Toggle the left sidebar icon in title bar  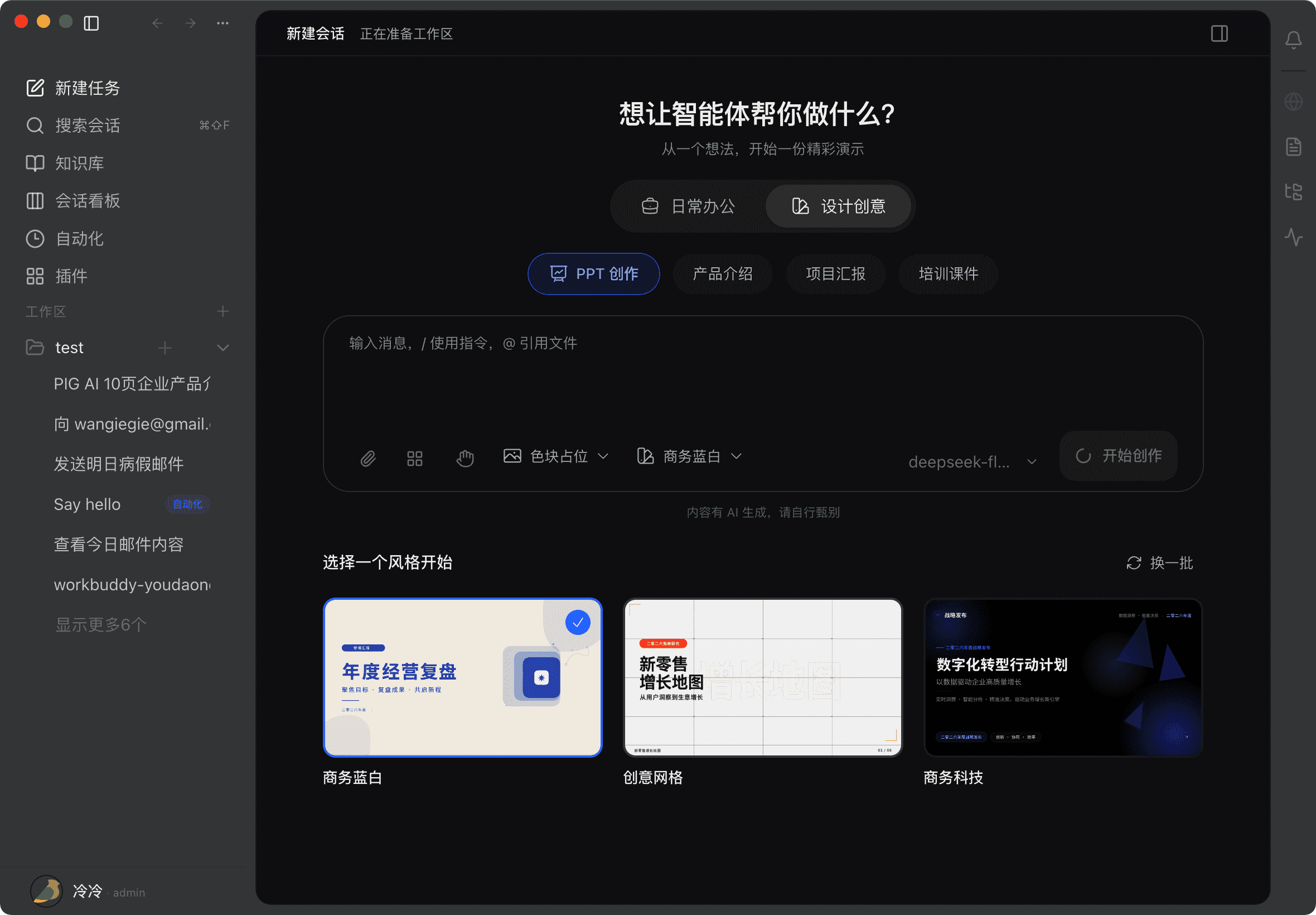[x=91, y=23]
